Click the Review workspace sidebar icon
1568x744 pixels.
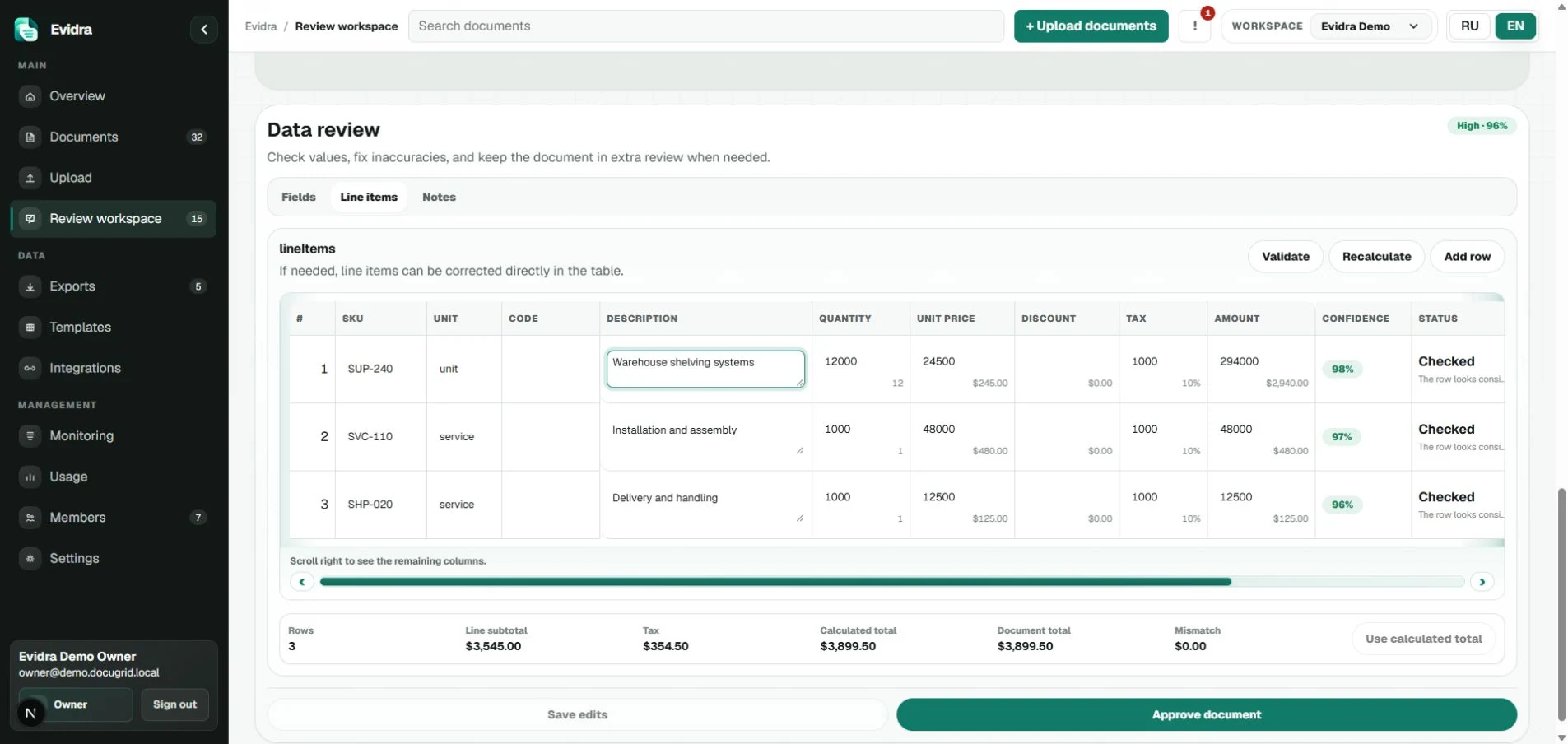click(x=30, y=219)
